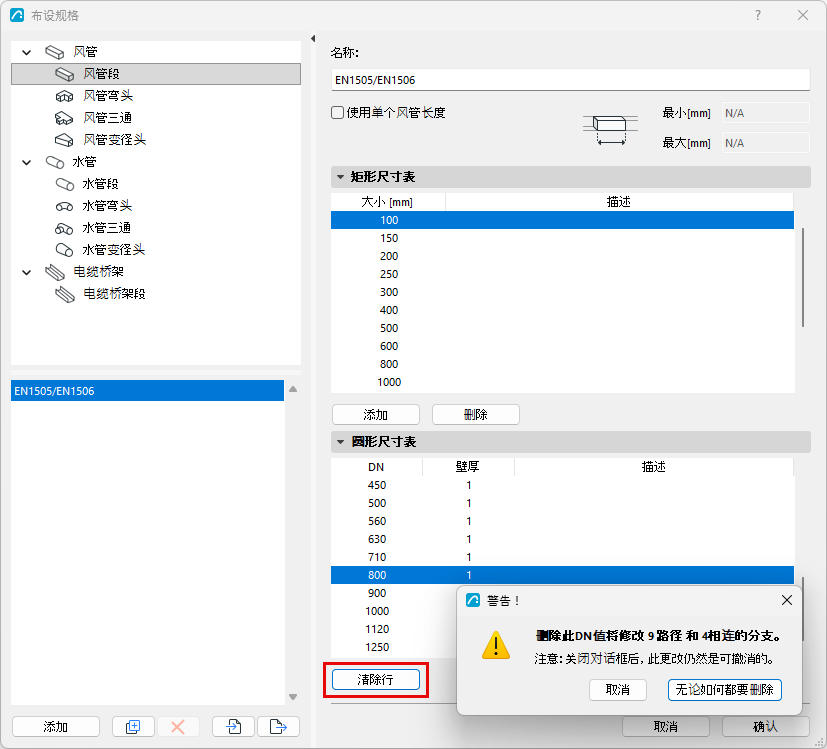The image size is (827, 749).
Task: Click 添加 below the specification list
Action: (x=55, y=727)
